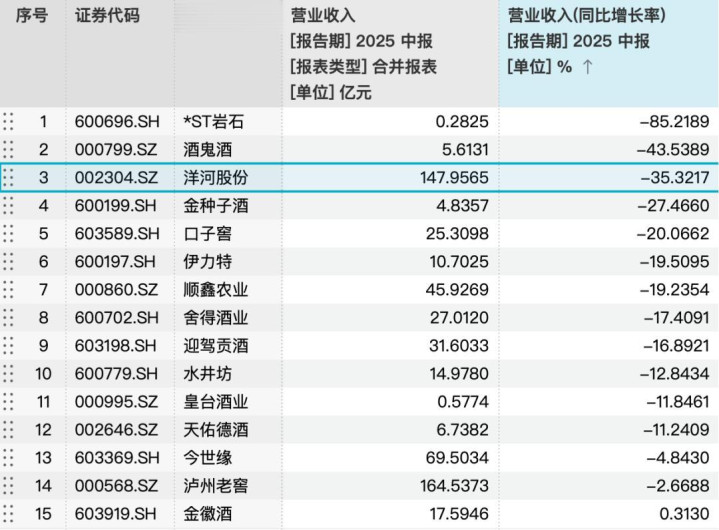719x530 pixels.
Task: Click growth rate –12.8434
Action: [x=675, y=374]
